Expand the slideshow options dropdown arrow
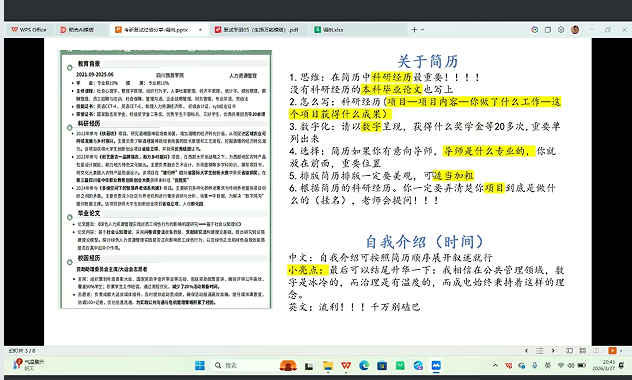This screenshot has width=632, height=380. pyautogui.click(x=621, y=351)
